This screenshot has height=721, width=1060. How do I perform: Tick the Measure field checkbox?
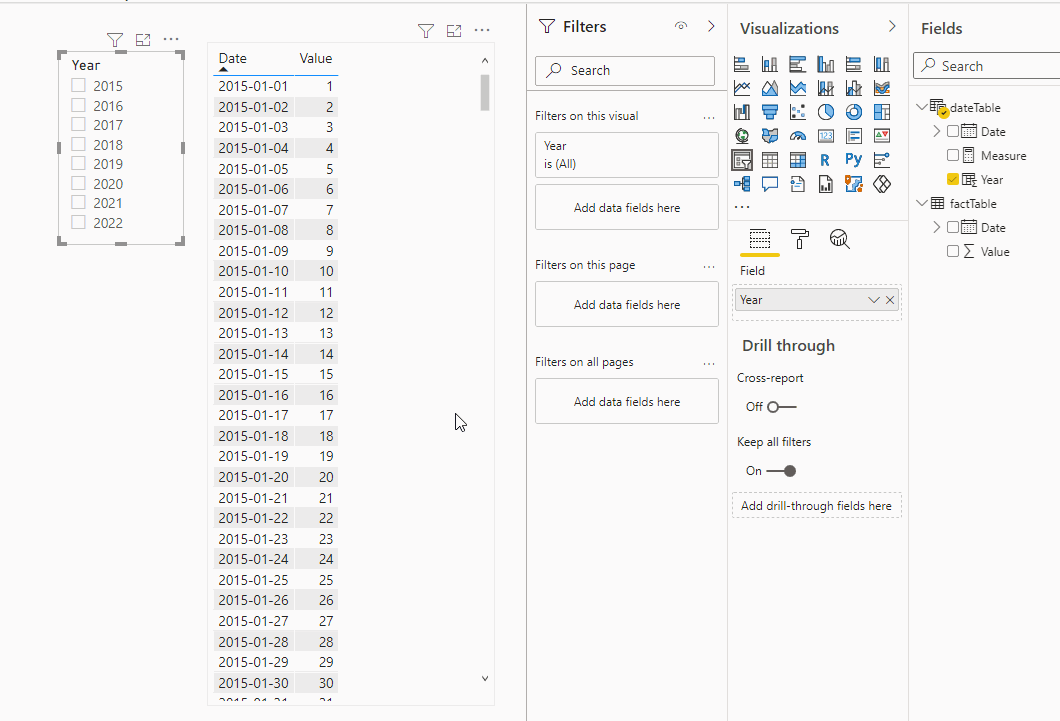coord(953,155)
